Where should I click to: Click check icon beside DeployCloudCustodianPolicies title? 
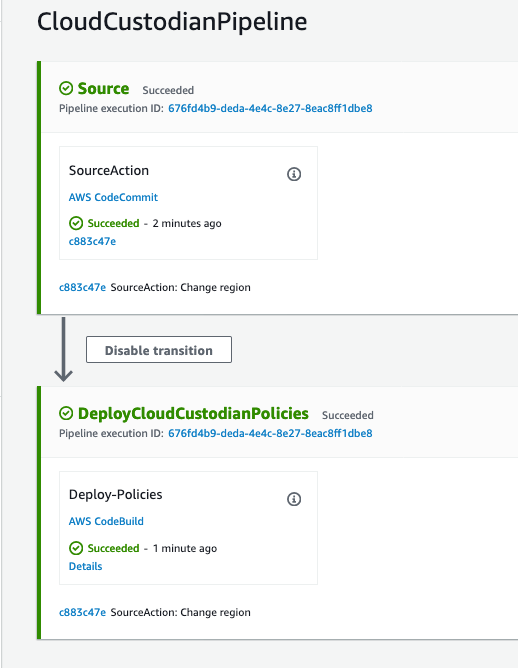(66, 413)
